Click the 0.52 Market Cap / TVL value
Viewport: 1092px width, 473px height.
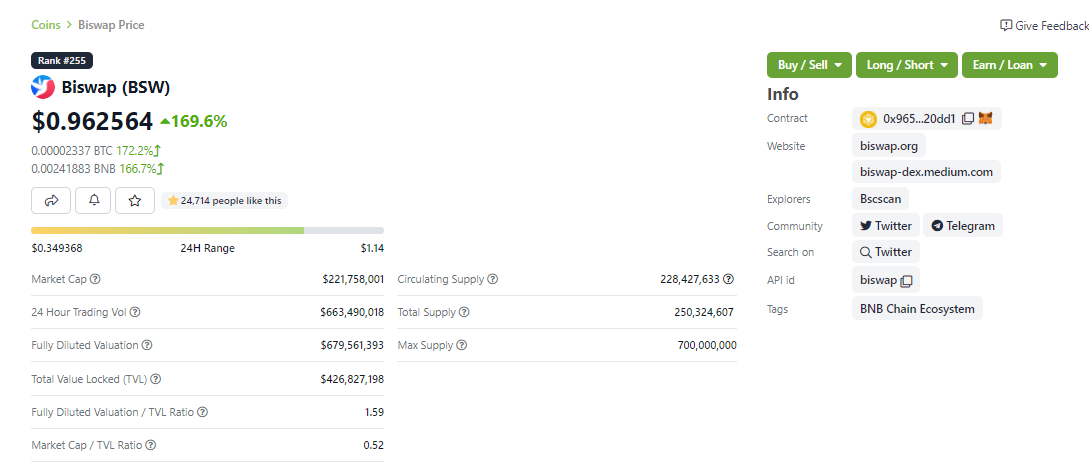374,445
